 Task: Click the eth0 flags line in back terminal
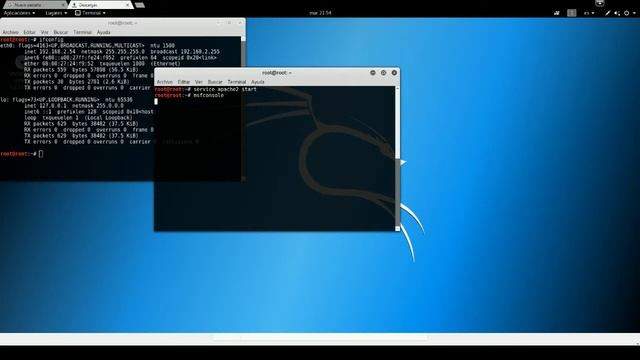point(87,46)
